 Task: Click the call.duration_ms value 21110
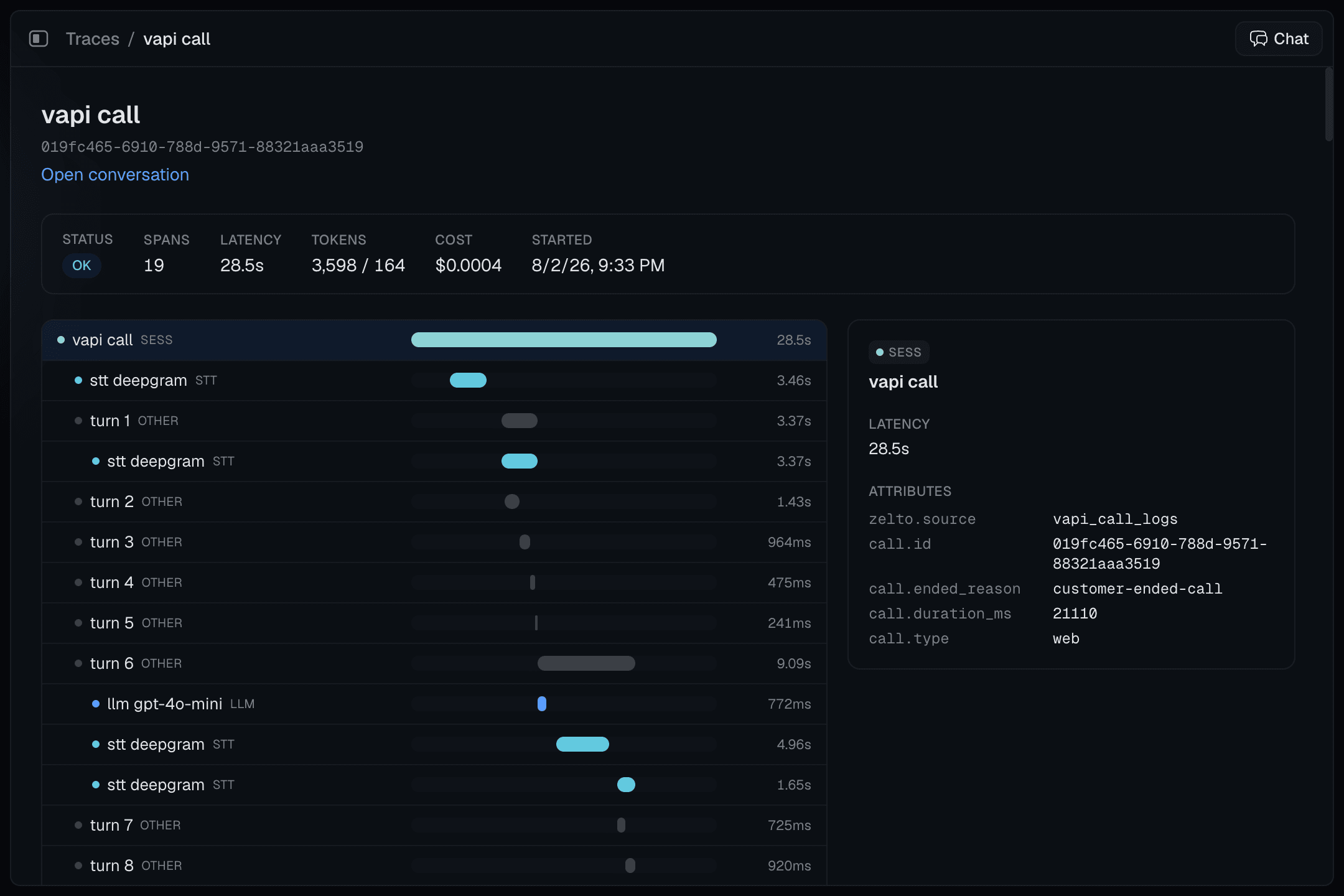pyautogui.click(x=1075, y=614)
